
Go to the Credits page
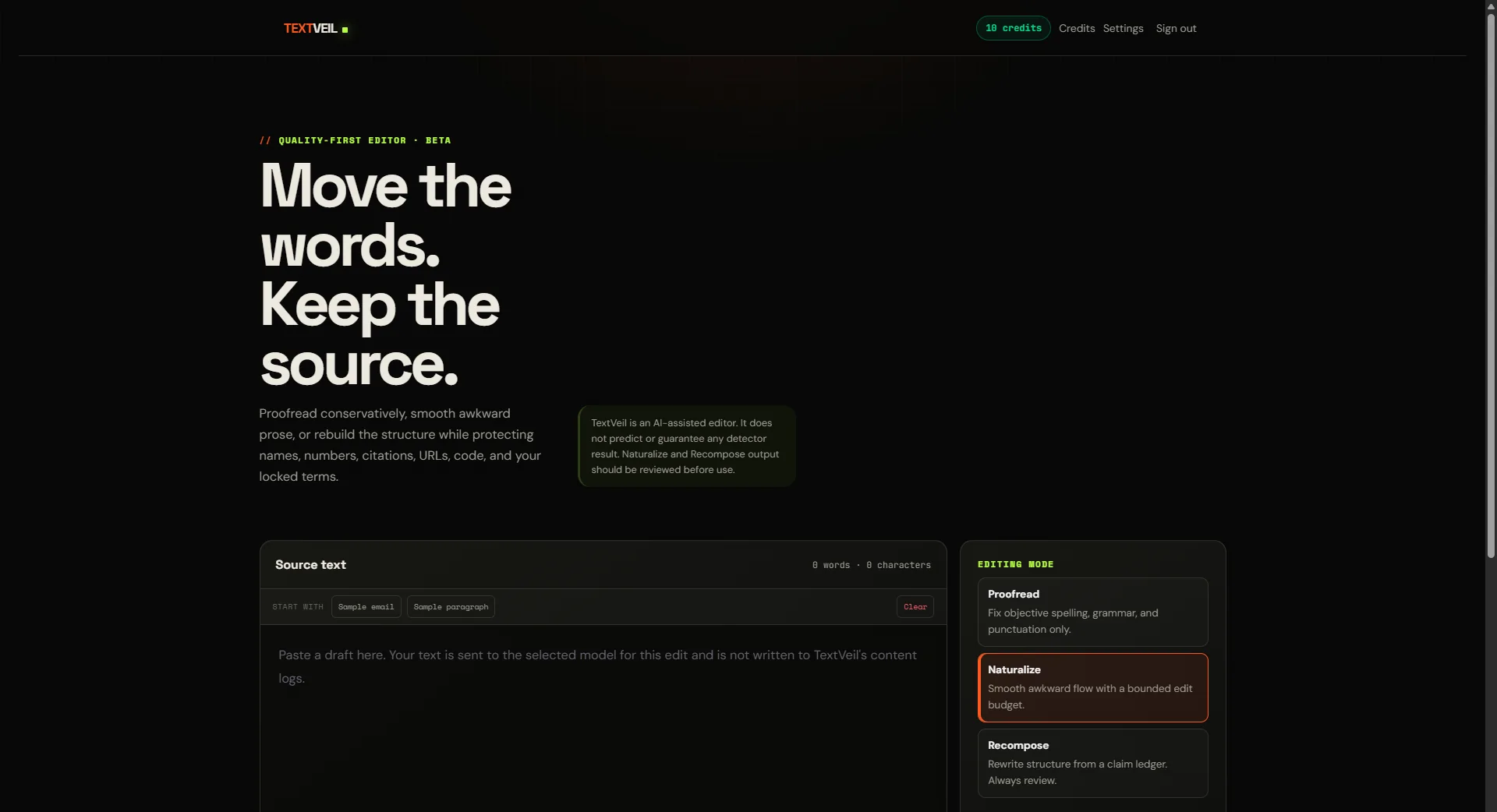1076,28
